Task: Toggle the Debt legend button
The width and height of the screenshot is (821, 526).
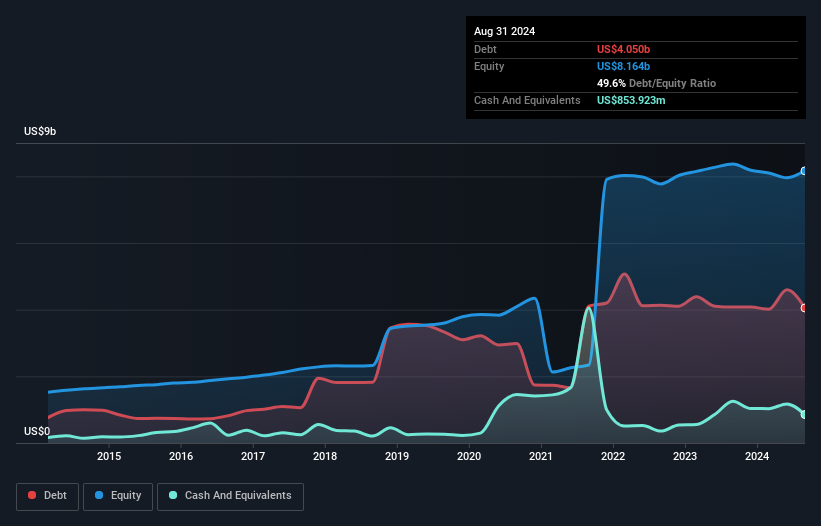Action: pyautogui.click(x=48, y=496)
